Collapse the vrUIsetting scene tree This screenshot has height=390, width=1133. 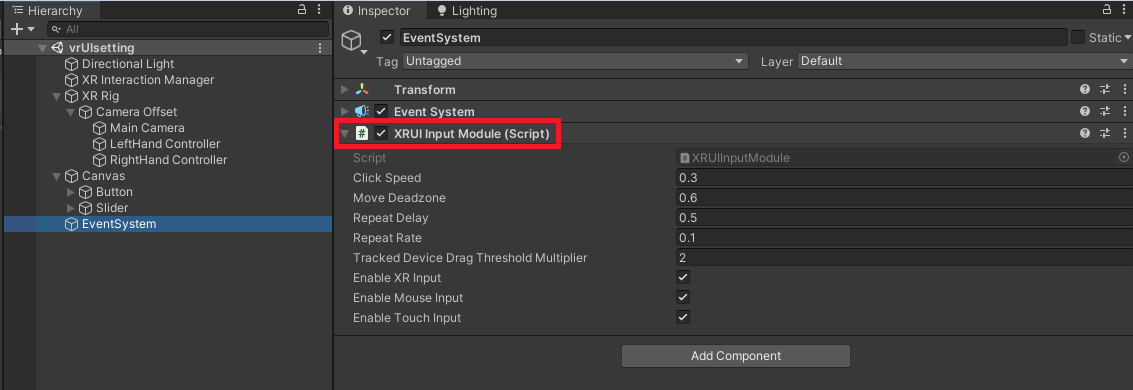[x=43, y=48]
